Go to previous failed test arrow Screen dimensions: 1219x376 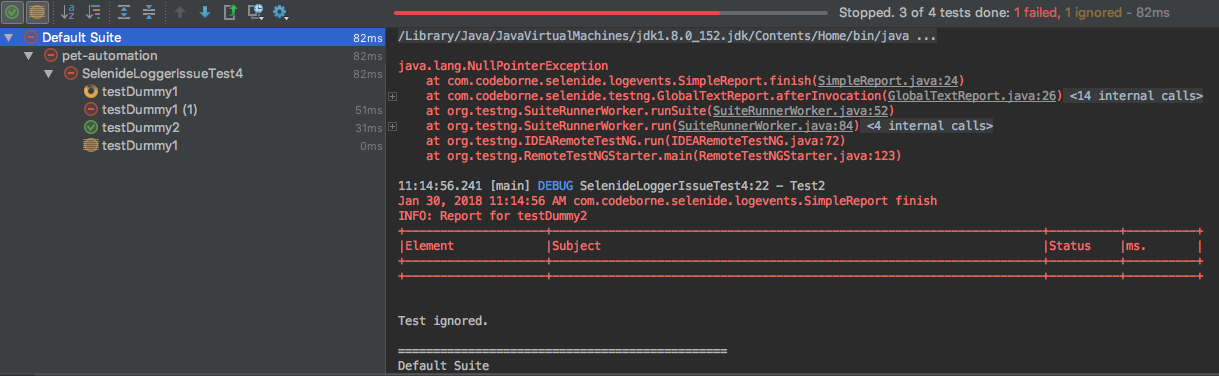pos(181,13)
